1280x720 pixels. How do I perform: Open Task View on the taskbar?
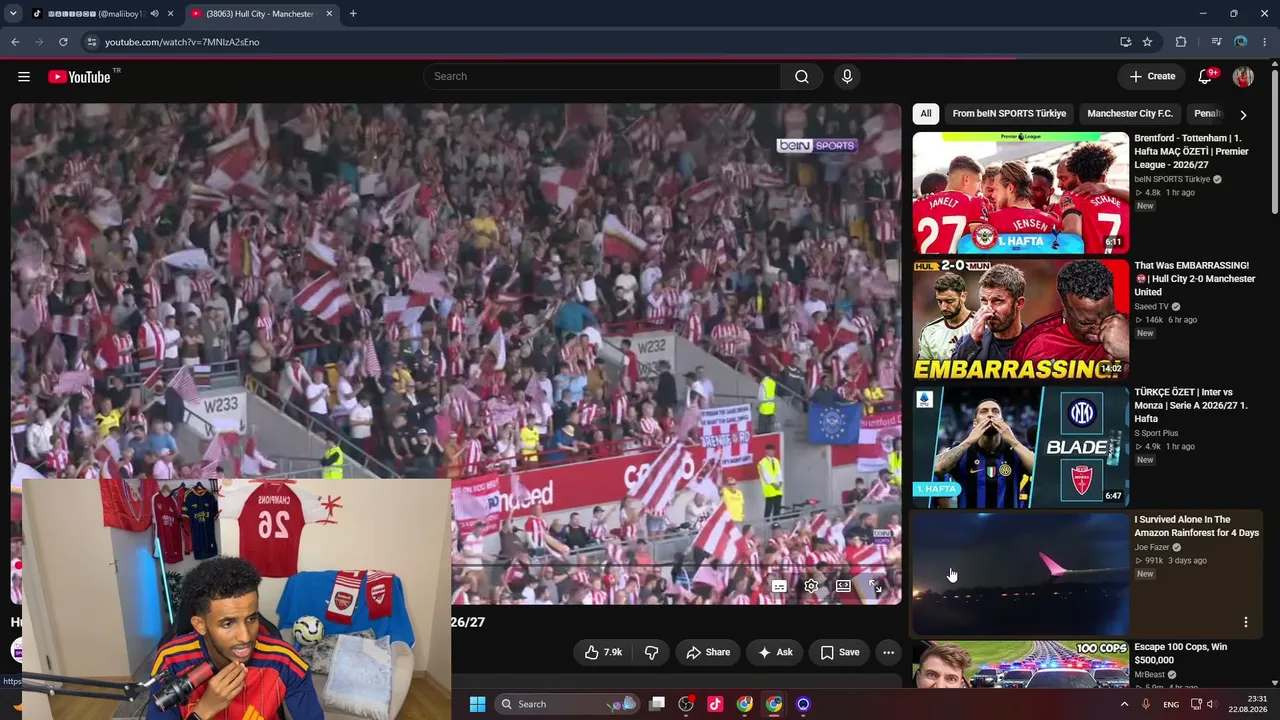(657, 704)
